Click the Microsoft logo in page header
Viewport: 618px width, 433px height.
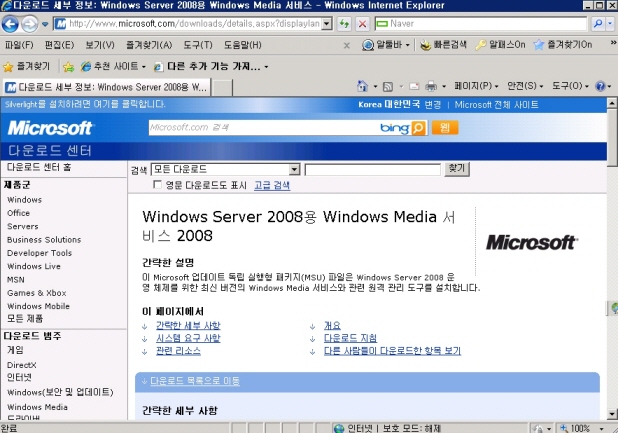pos(50,128)
